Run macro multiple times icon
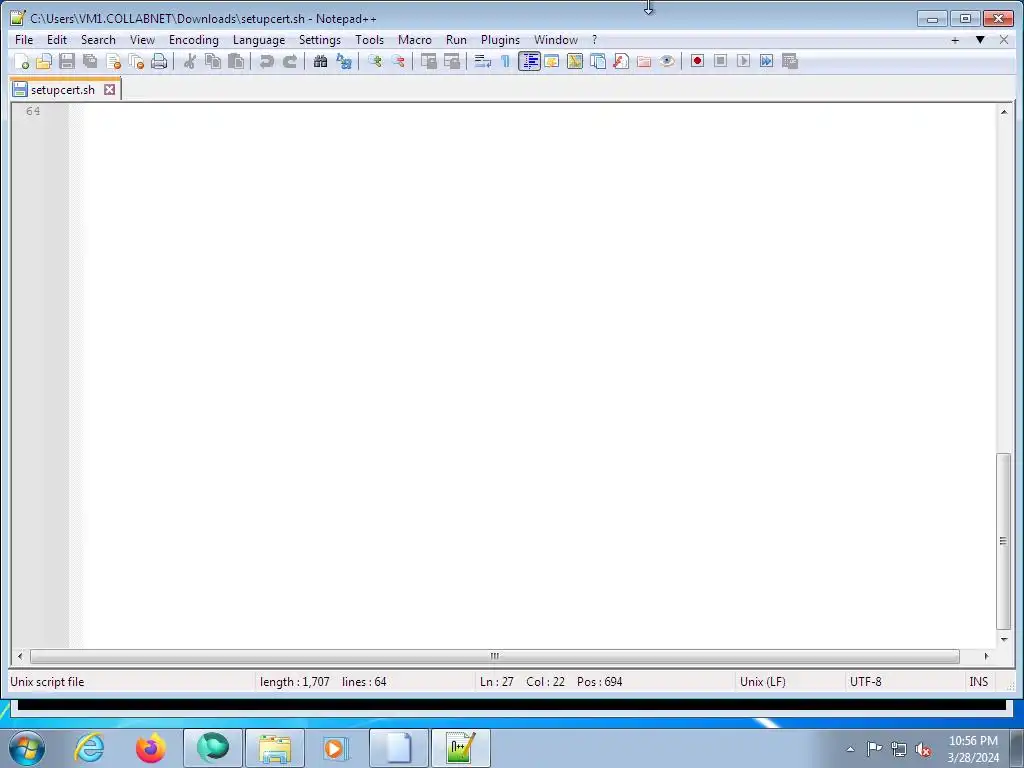 pos(767,61)
